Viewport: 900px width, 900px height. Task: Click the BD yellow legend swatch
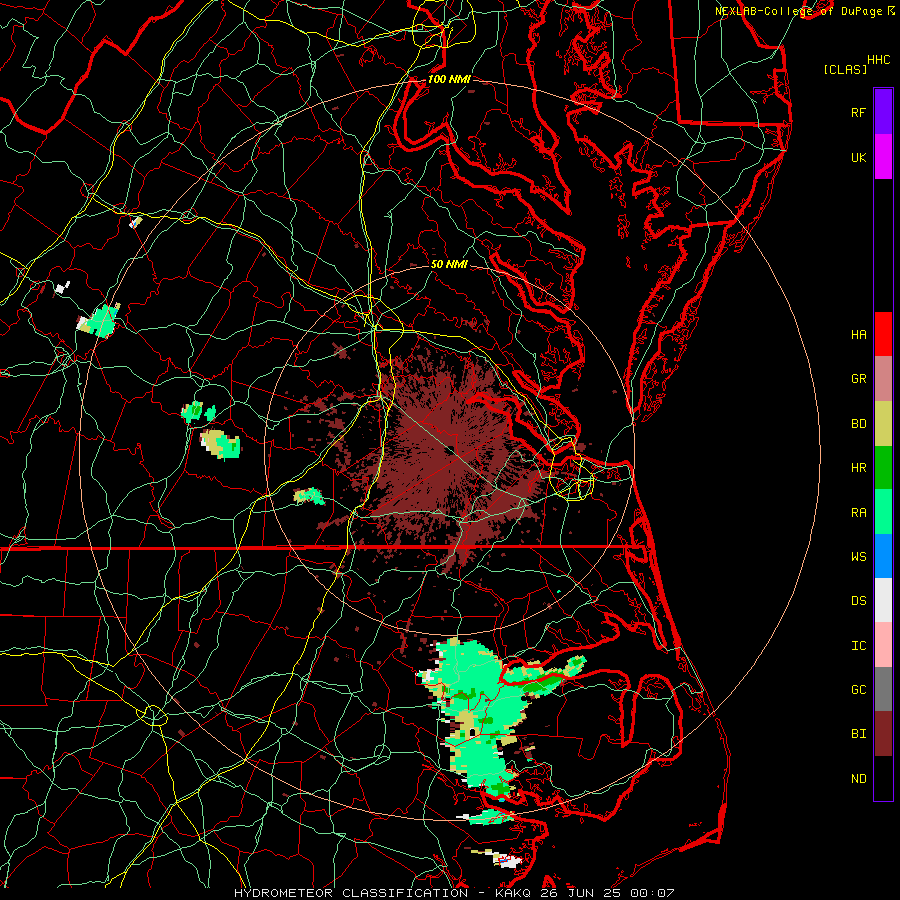point(883,424)
